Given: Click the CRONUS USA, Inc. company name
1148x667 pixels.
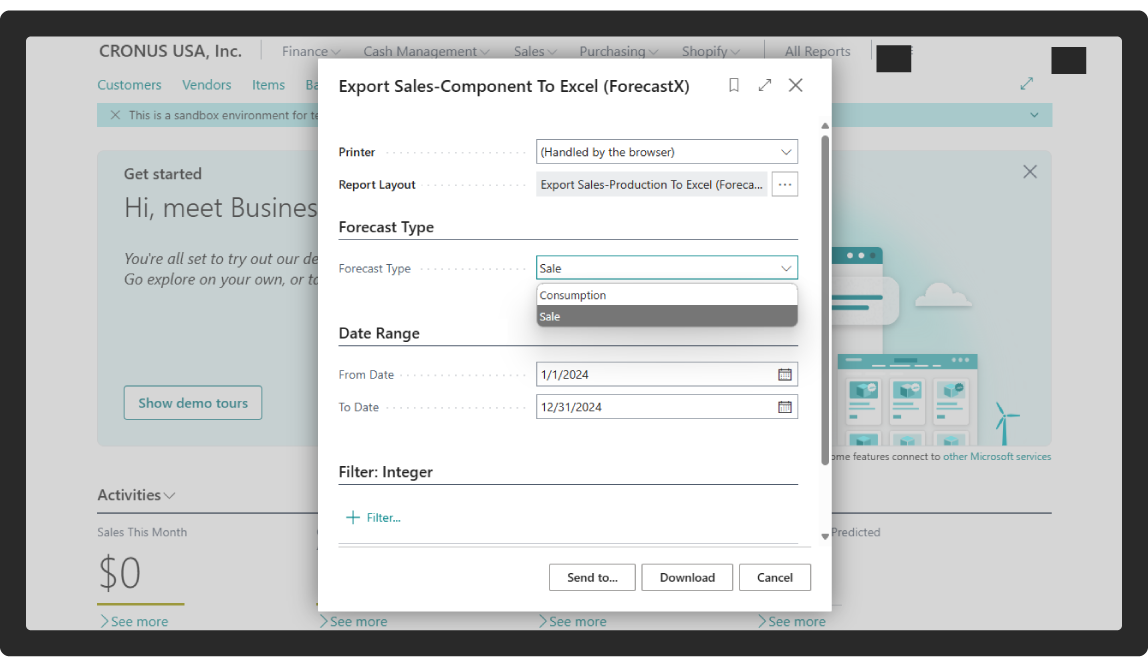Looking at the screenshot, I should click(170, 51).
